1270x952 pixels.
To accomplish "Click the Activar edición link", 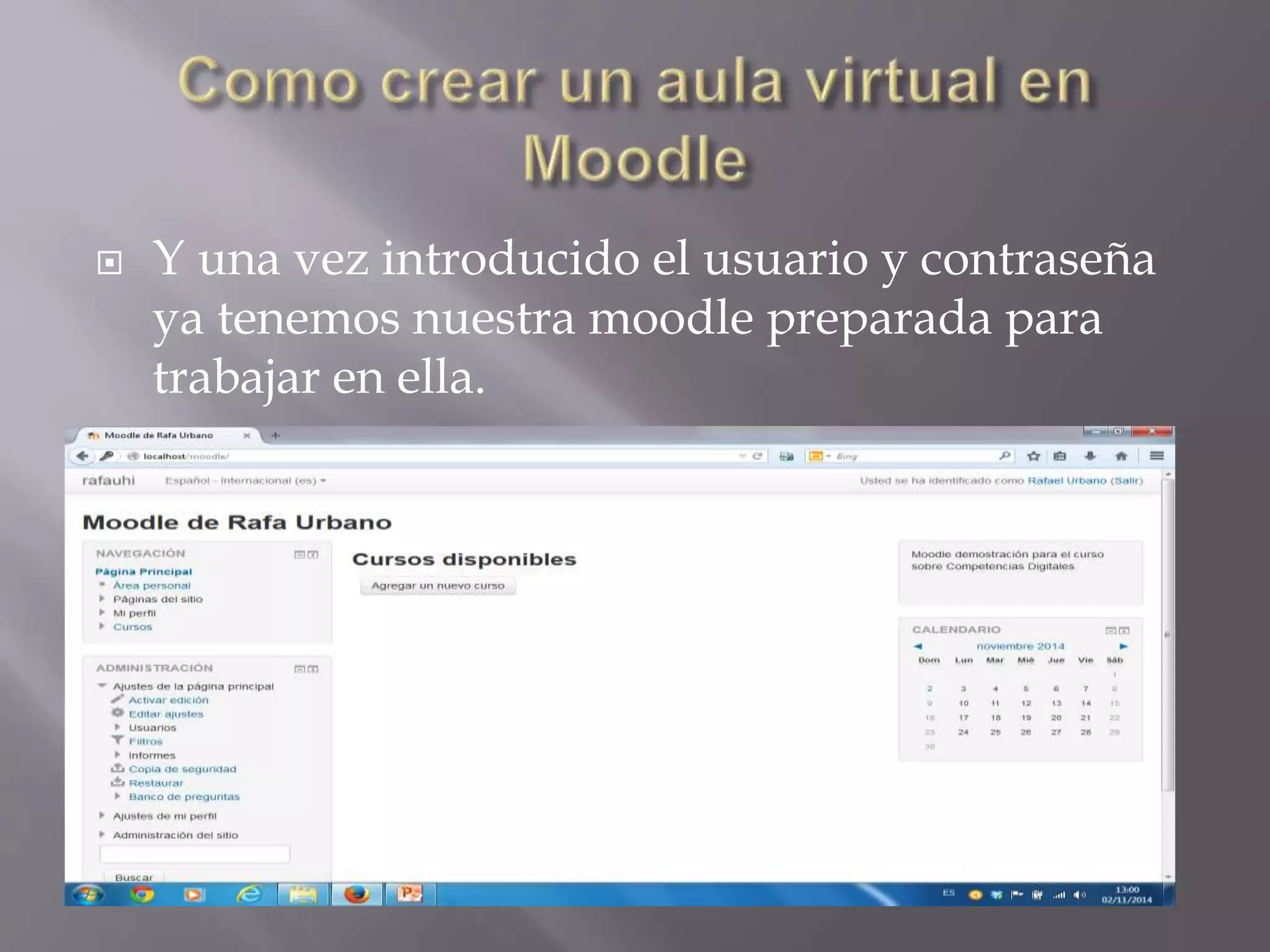I will tap(169, 700).
